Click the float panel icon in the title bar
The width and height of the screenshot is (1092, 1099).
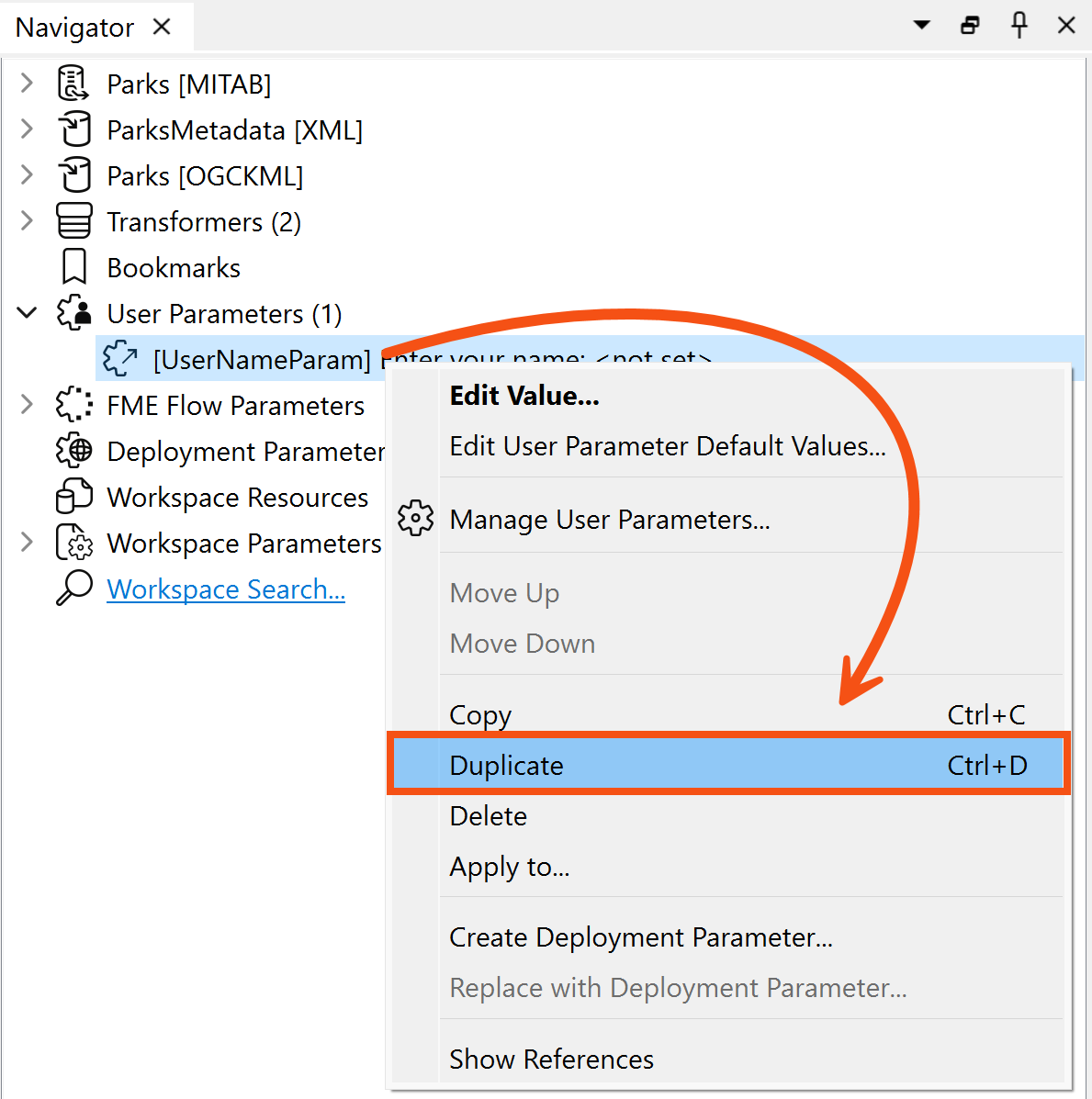point(970,26)
